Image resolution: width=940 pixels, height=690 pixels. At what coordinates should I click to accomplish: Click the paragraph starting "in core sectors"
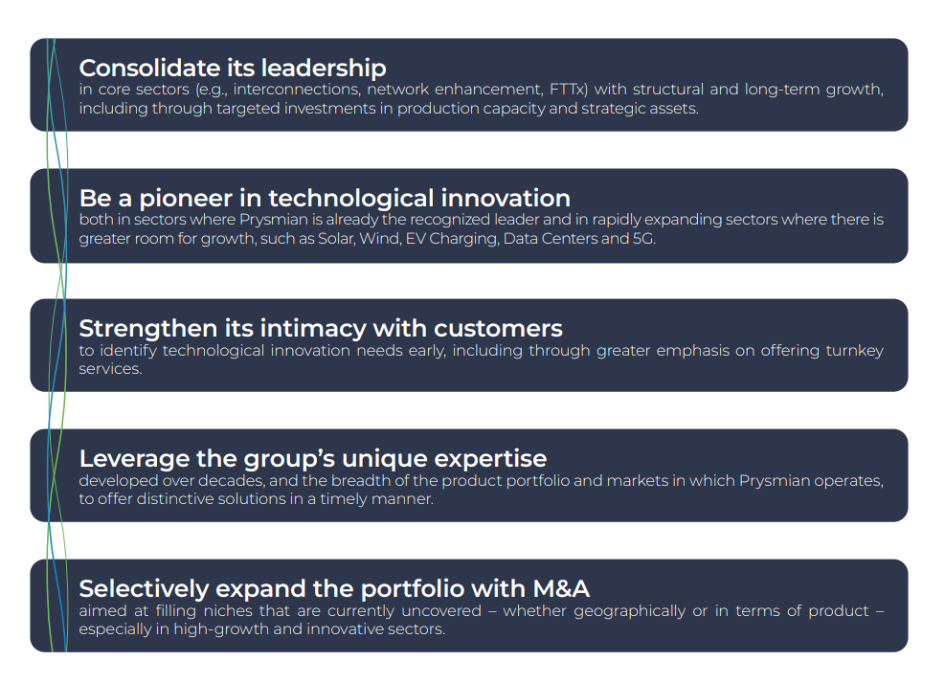(480, 99)
